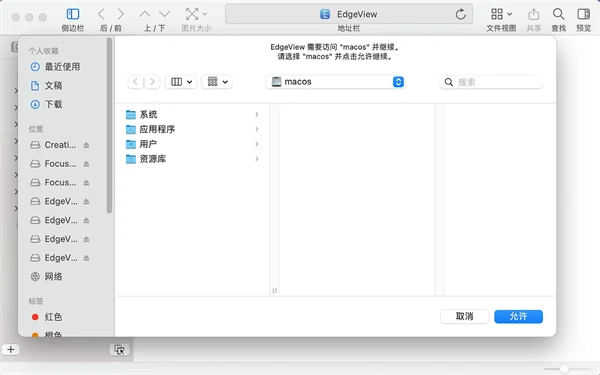
Task: Click the file dialog back chevron button
Action: click(135, 82)
